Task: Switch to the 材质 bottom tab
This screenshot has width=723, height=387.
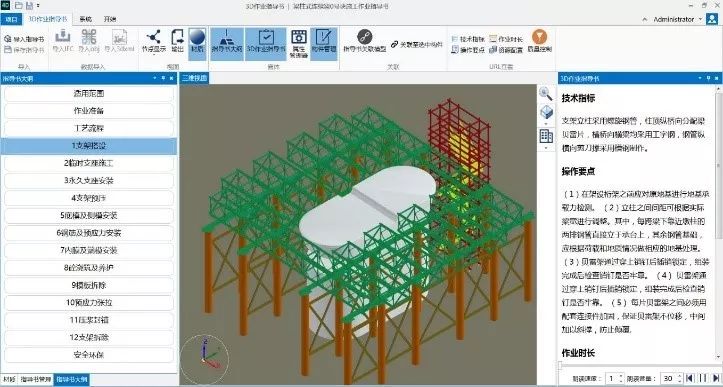Action: (x=9, y=380)
